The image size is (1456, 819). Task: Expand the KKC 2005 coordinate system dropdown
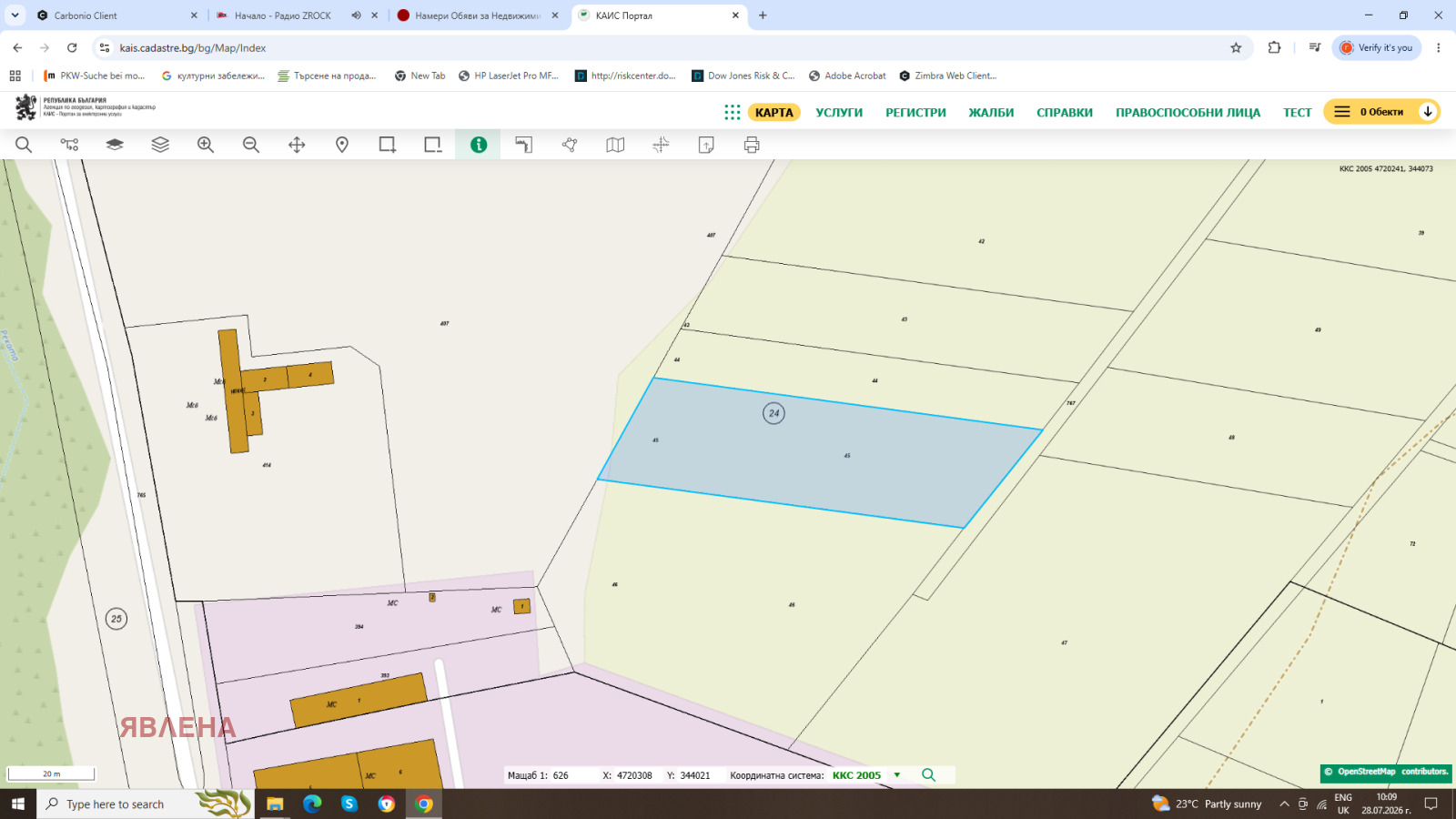[x=897, y=775]
